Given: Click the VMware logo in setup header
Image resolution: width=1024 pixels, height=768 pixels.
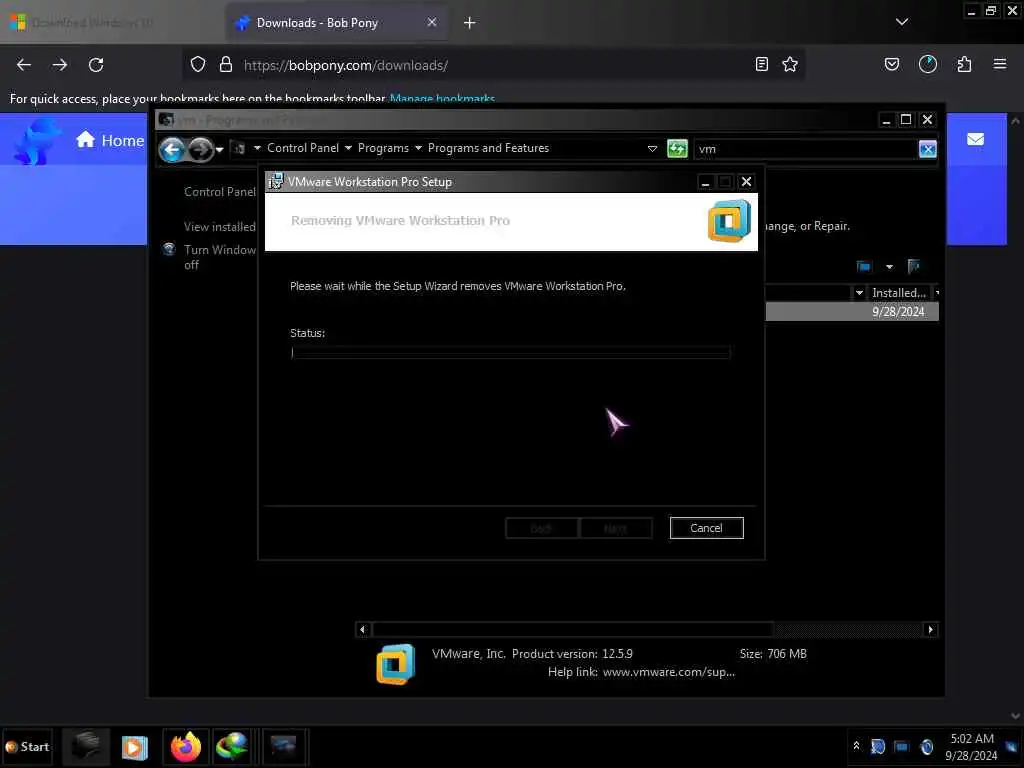Looking at the screenshot, I should coord(729,221).
